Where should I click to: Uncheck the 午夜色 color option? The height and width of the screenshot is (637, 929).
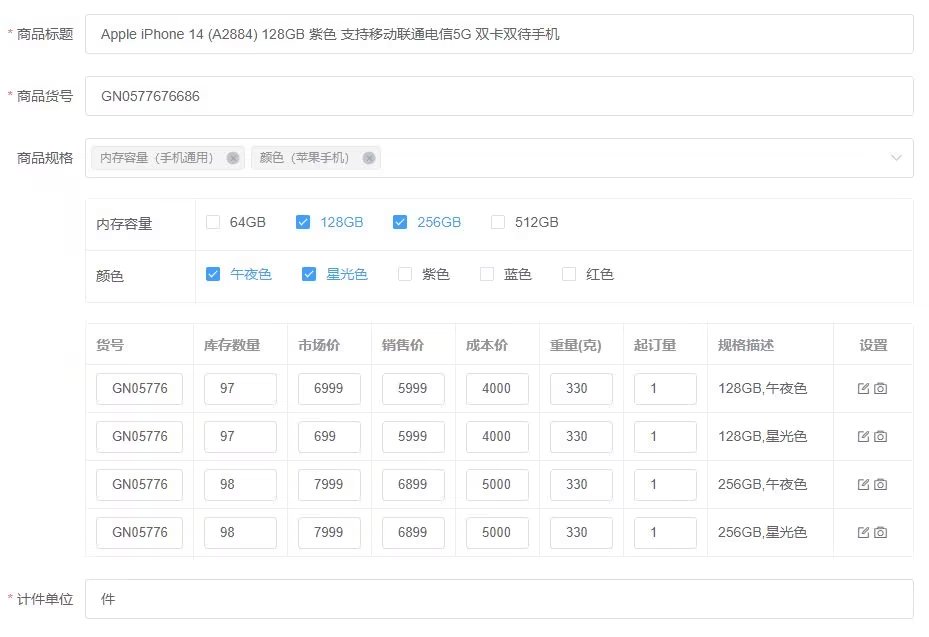click(213, 274)
